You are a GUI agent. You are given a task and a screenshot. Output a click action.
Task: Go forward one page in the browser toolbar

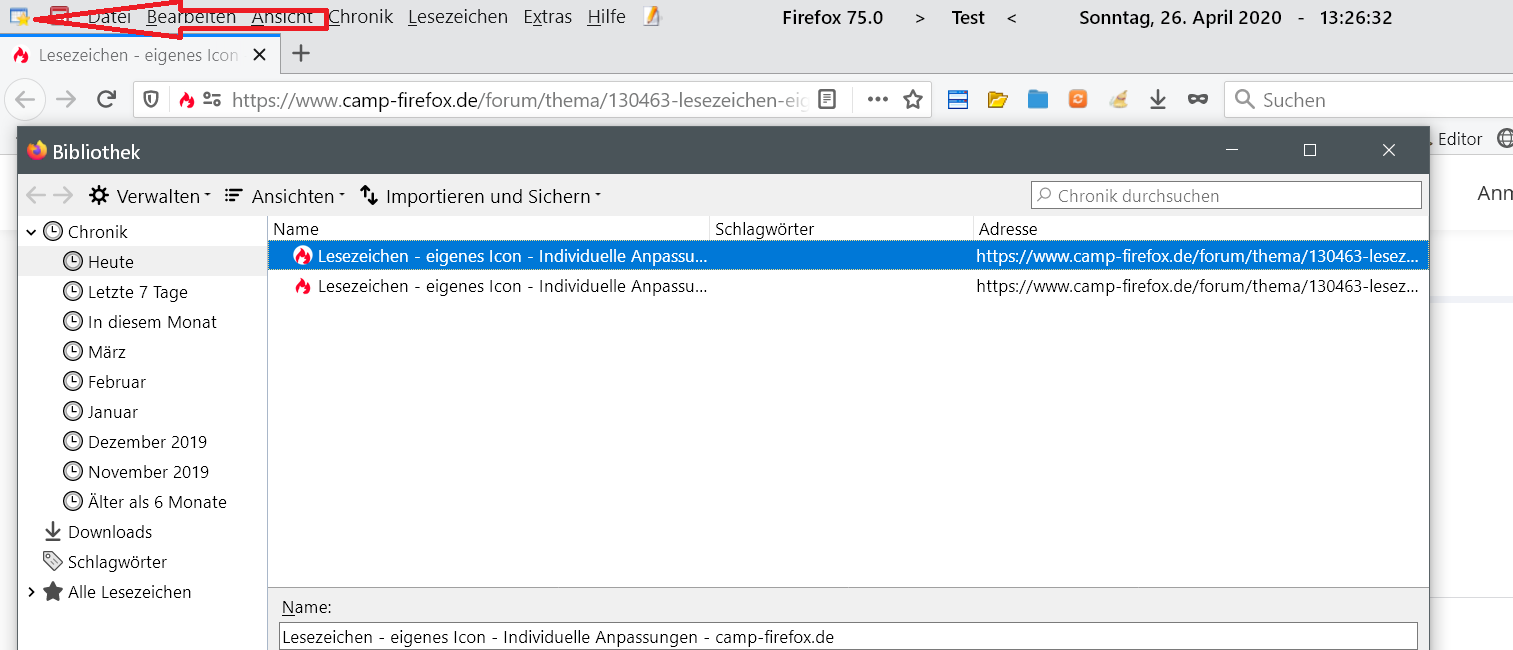point(66,99)
